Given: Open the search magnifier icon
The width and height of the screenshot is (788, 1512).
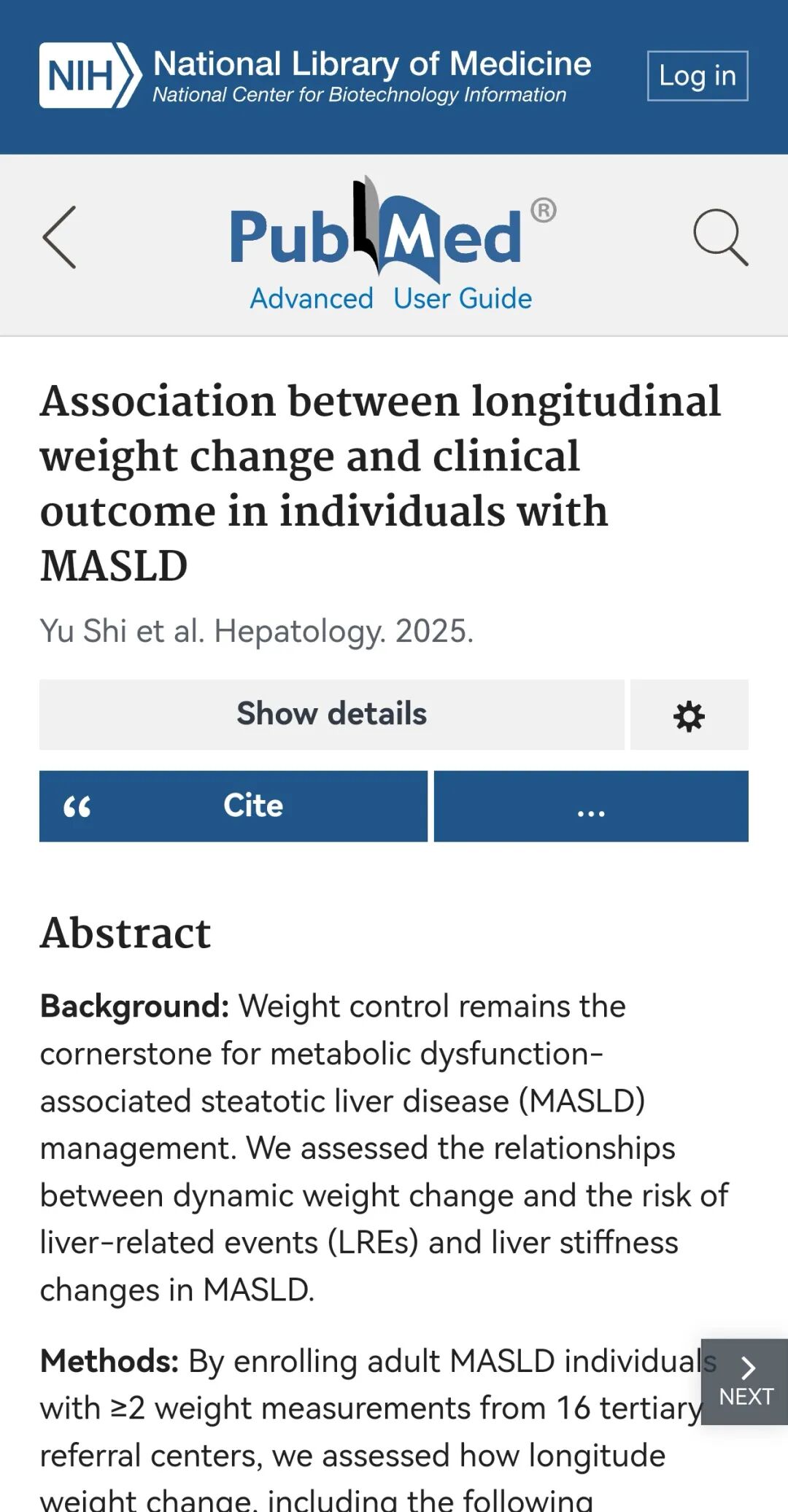Looking at the screenshot, I should (x=720, y=237).
